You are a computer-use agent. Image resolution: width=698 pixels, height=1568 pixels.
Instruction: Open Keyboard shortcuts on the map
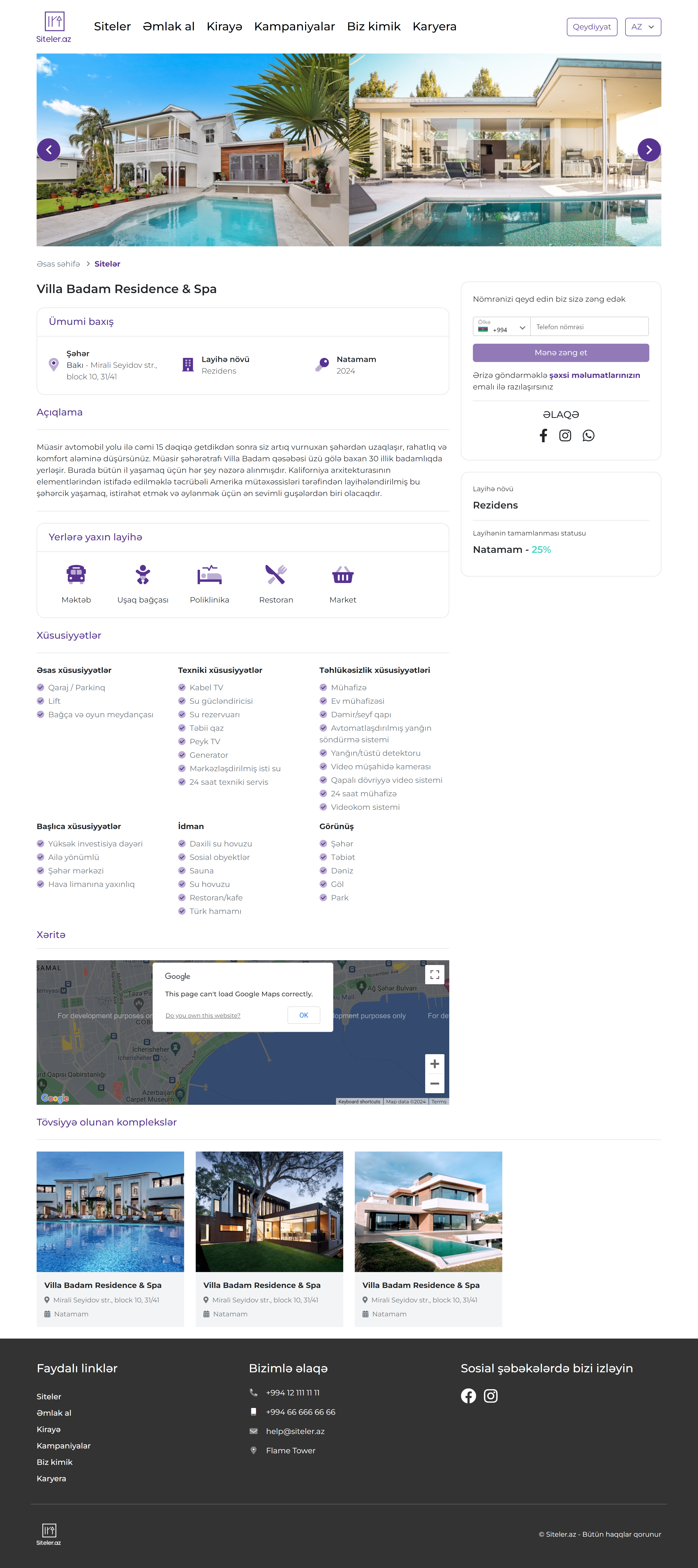(359, 1101)
